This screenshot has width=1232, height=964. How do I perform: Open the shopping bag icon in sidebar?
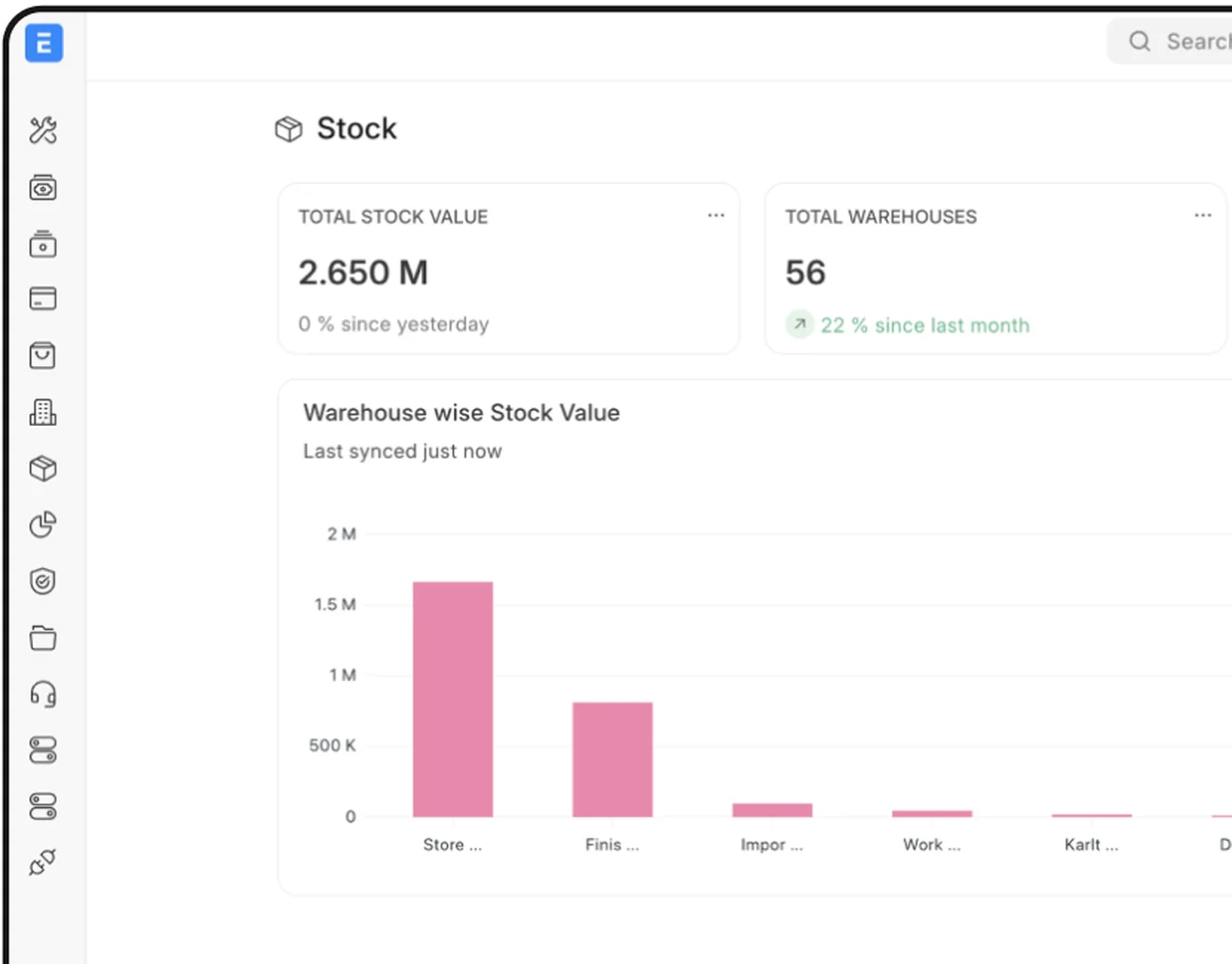click(x=43, y=356)
